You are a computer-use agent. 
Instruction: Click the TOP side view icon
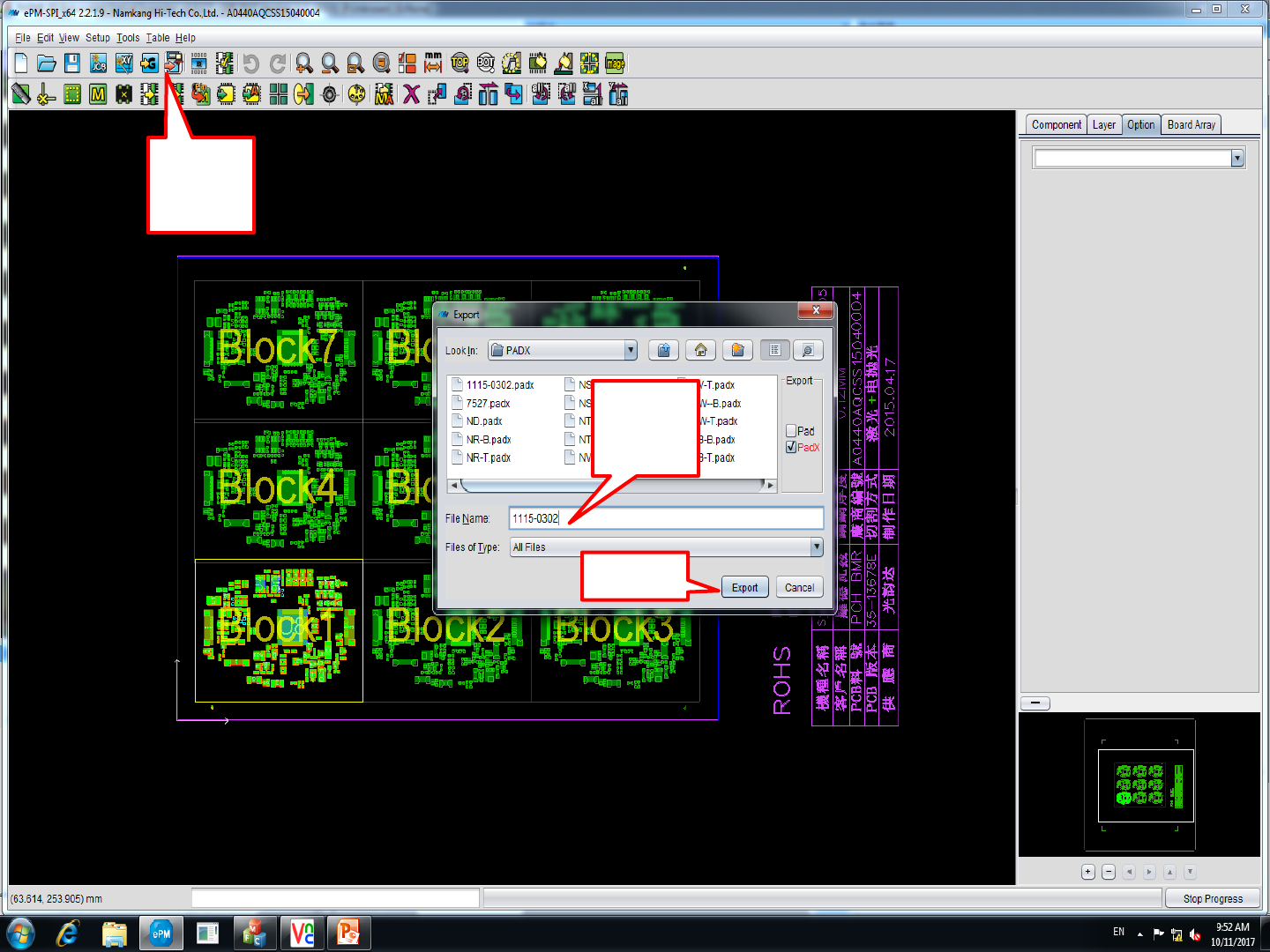tap(459, 63)
